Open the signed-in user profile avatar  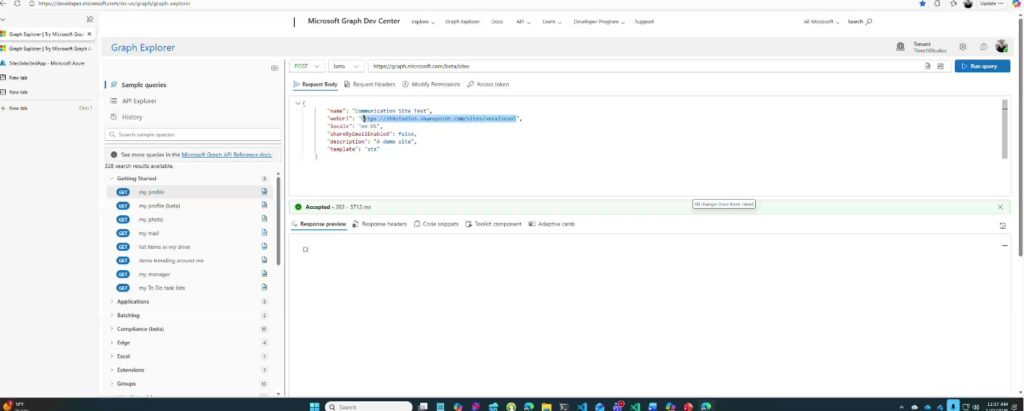pos(1002,46)
